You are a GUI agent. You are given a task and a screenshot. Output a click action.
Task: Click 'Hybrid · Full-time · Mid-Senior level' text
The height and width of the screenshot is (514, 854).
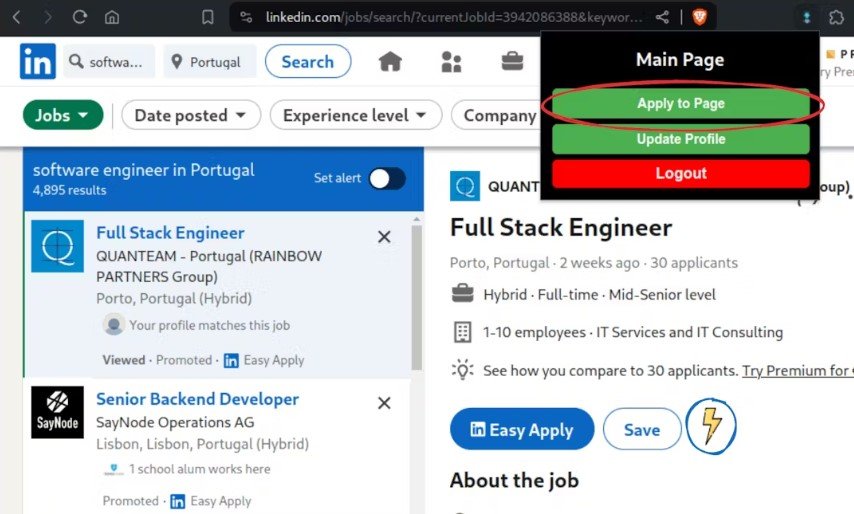(x=599, y=295)
